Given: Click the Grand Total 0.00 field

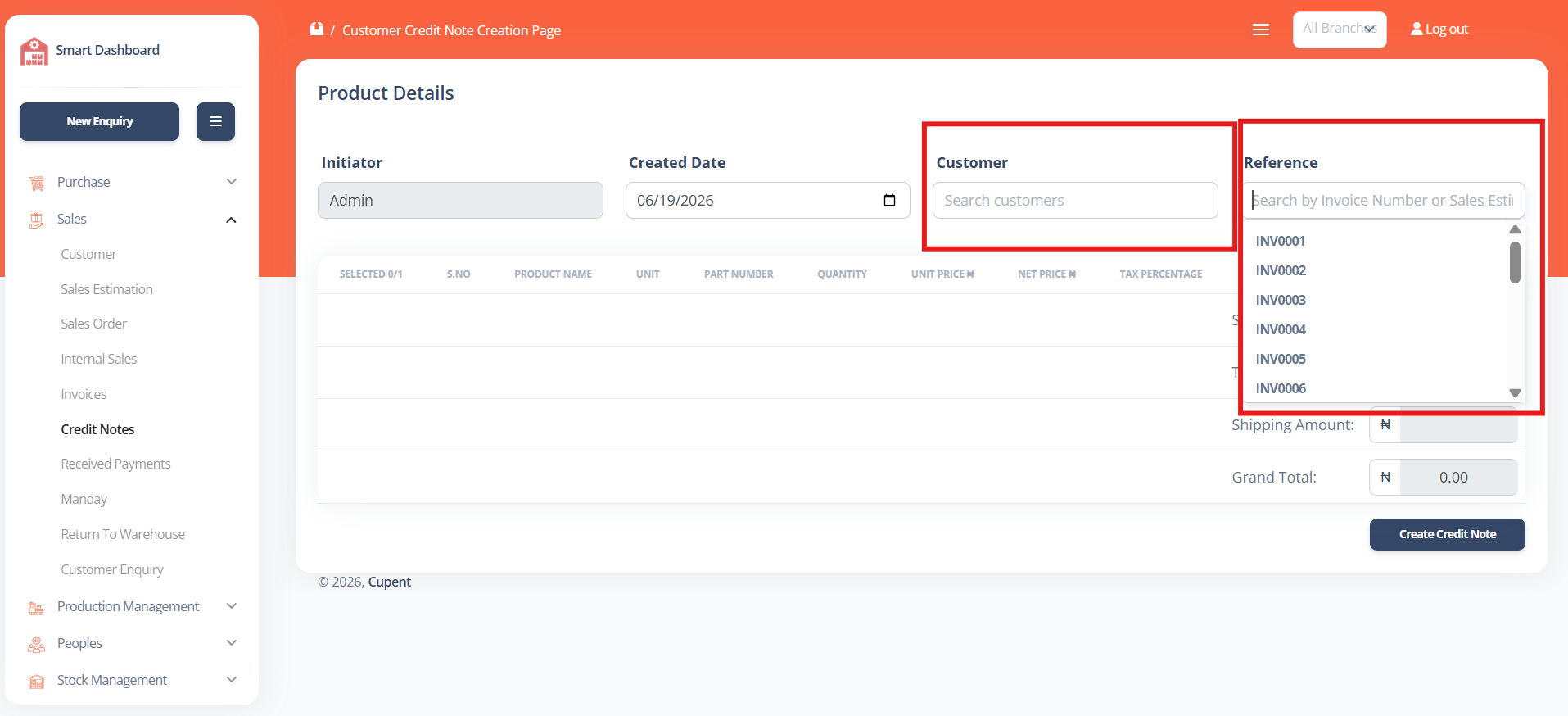Looking at the screenshot, I should [x=1458, y=477].
